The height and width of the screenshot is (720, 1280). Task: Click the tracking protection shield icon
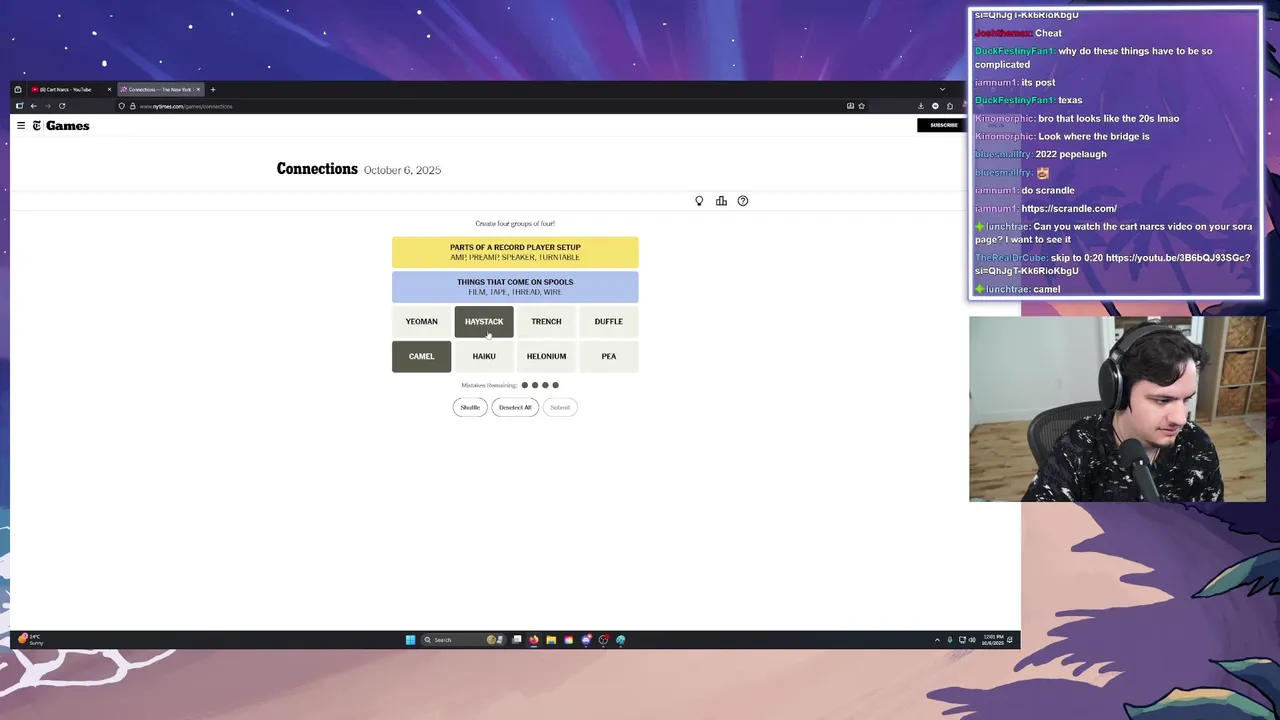point(121,106)
